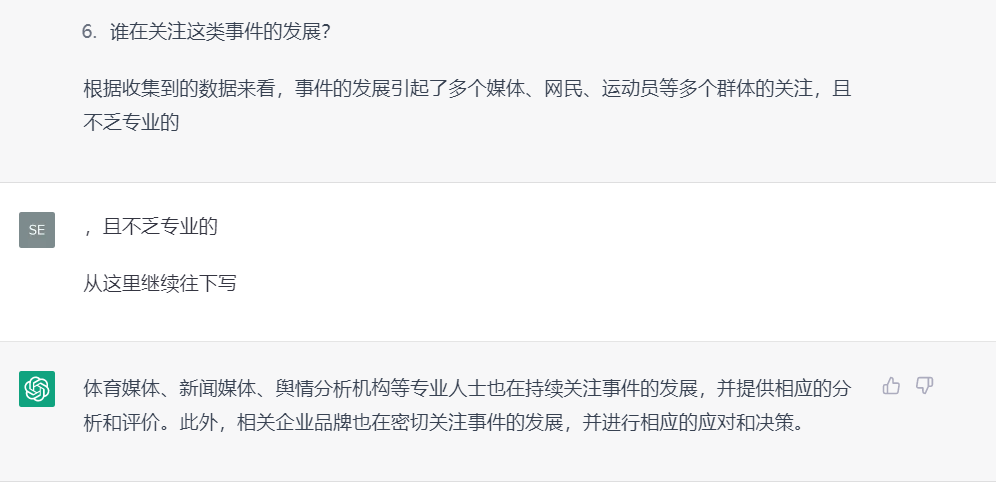Click the phrase 舆情分析机构 in the reply
The height and width of the screenshot is (485, 996).
[332, 389]
